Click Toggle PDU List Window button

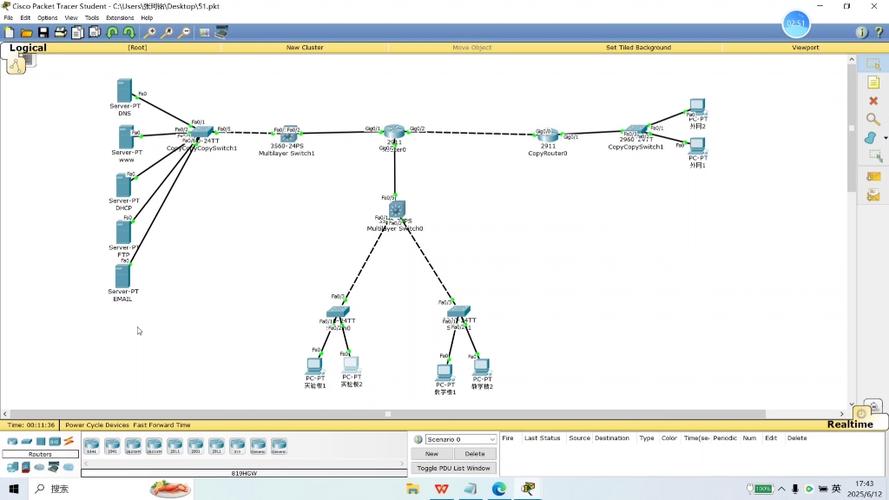click(453, 468)
